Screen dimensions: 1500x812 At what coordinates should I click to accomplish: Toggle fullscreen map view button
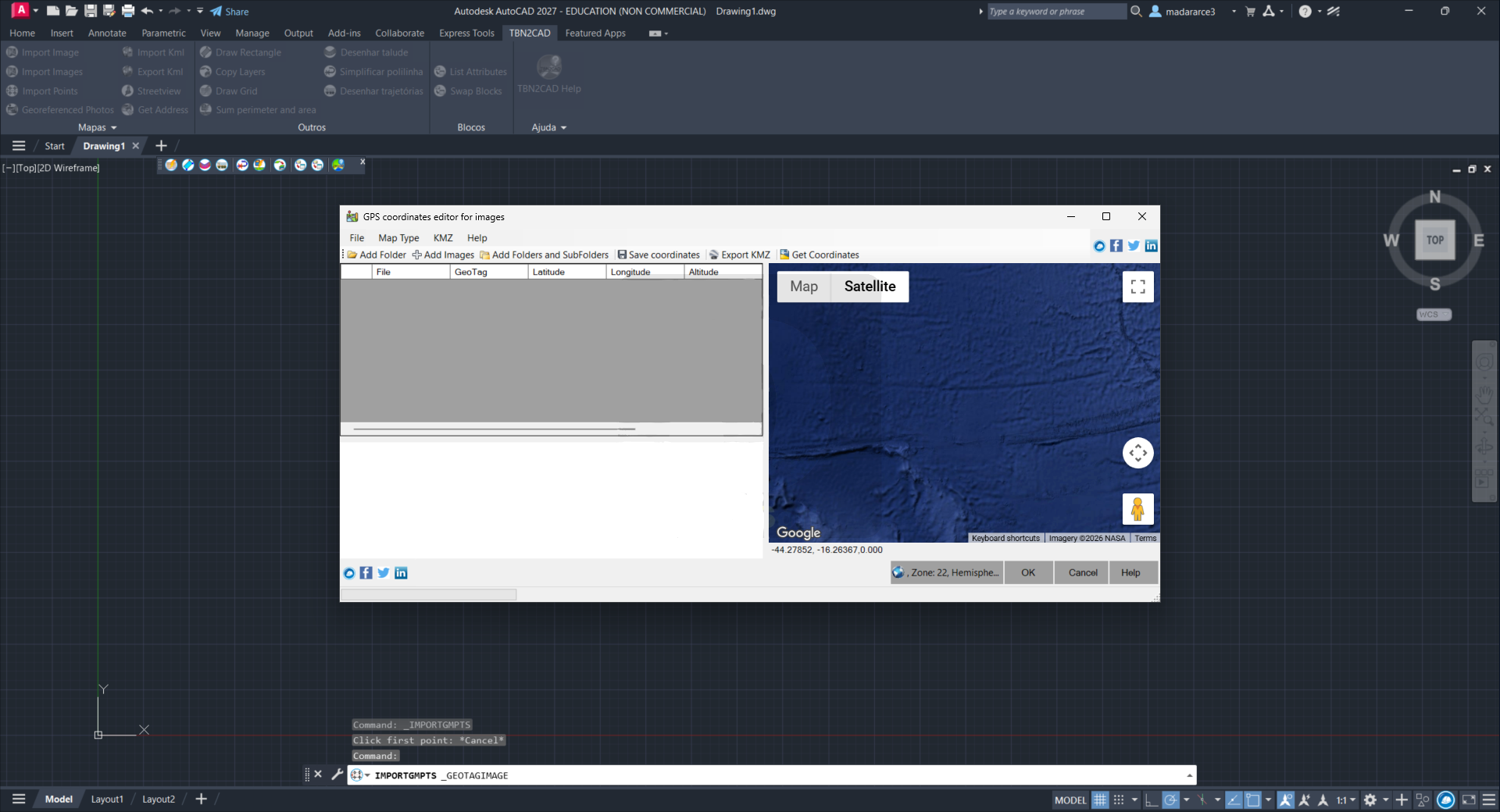(x=1137, y=287)
